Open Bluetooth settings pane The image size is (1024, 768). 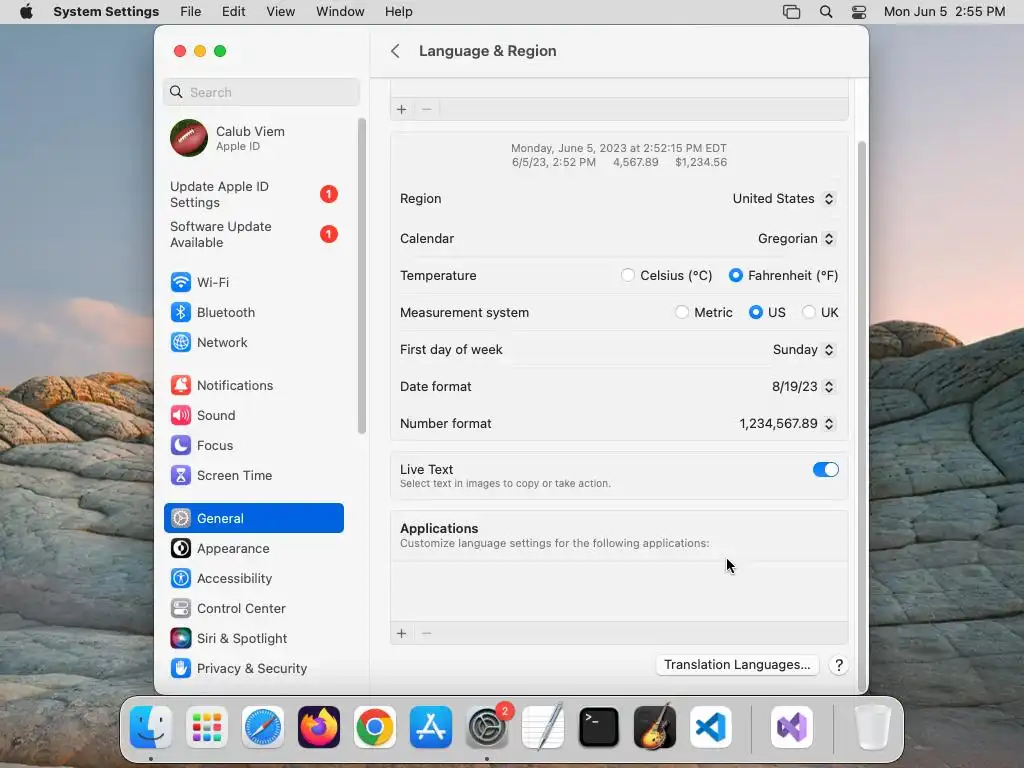pyautogui.click(x=253, y=312)
